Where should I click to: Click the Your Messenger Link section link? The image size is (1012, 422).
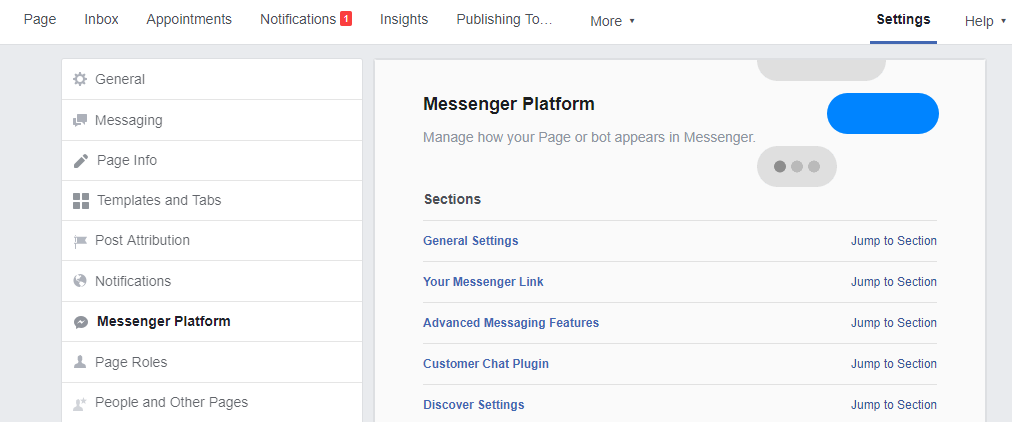(x=483, y=282)
